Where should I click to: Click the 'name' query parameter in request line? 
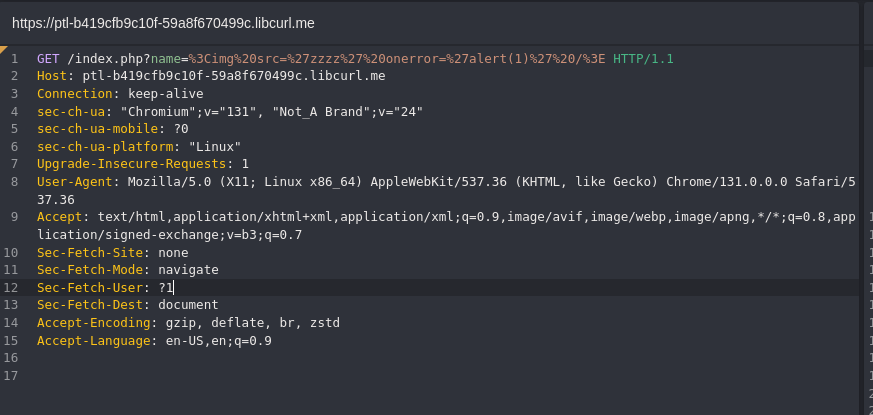[165, 58]
